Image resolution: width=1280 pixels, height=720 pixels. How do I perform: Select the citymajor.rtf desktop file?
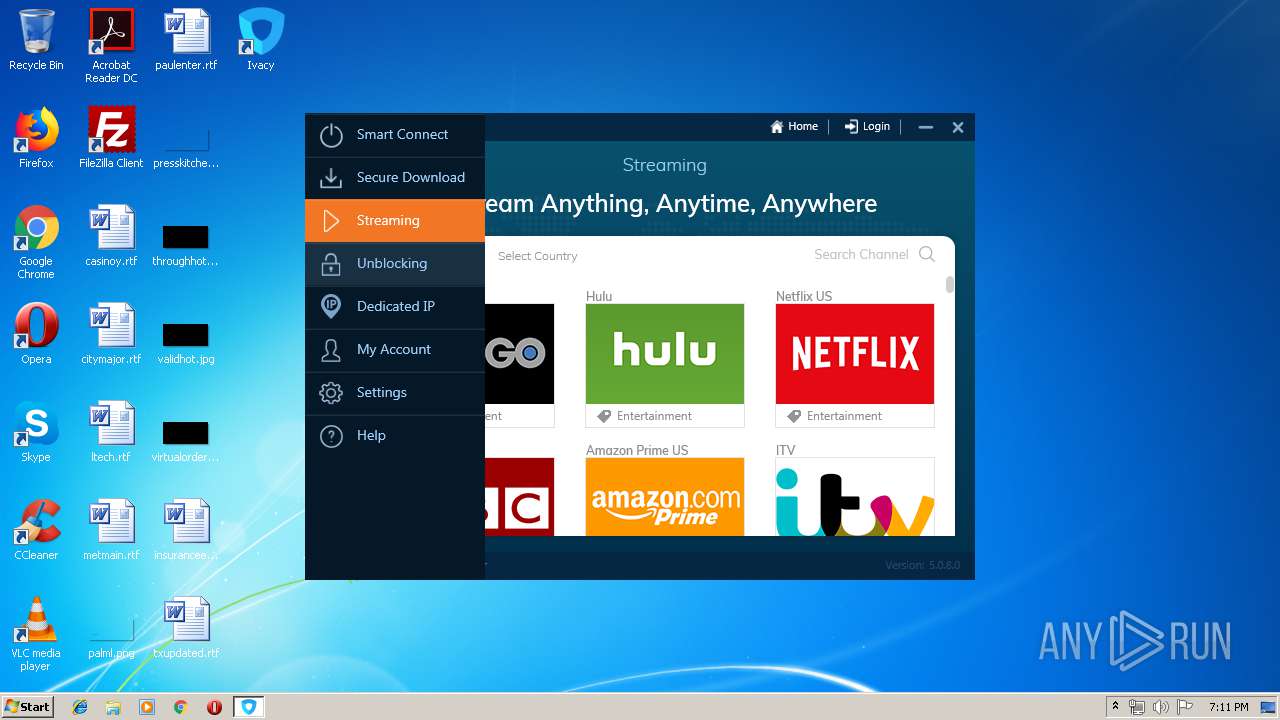[111, 334]
